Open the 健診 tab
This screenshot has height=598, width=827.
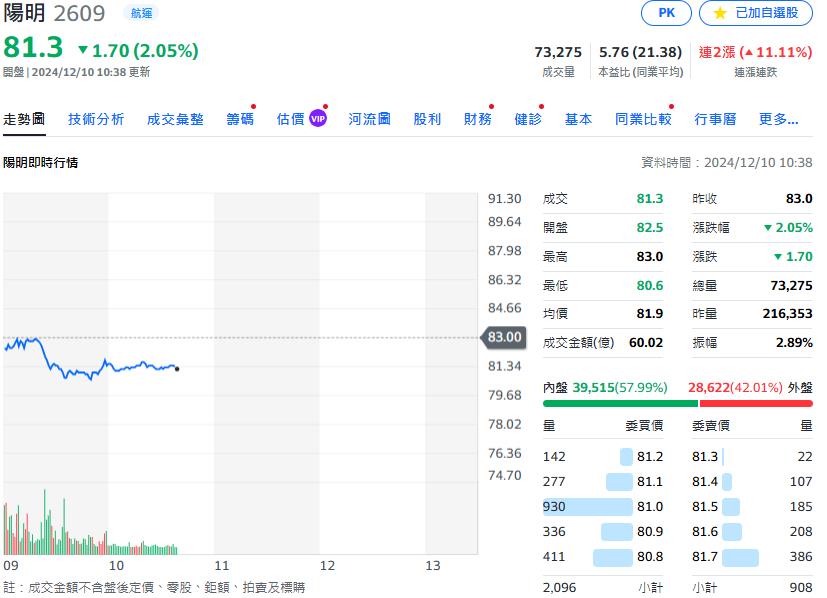(528, 119)
